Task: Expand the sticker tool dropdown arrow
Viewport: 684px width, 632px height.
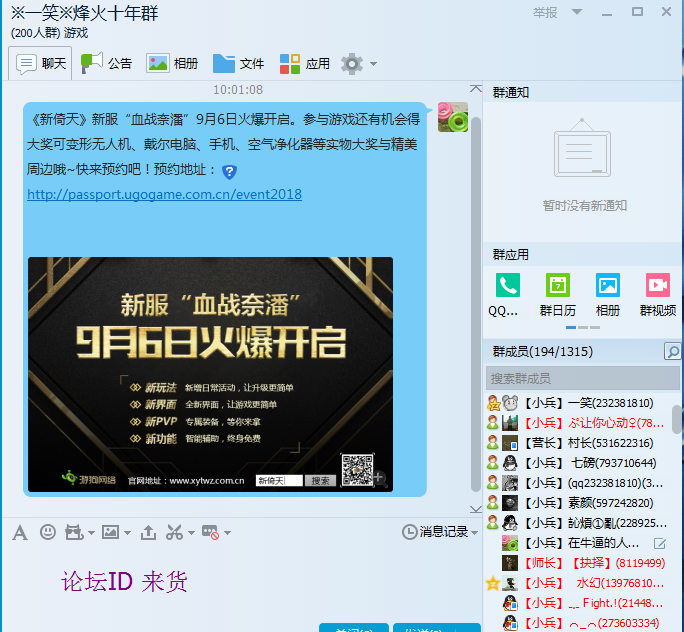Action: click(x=91, y=533)
